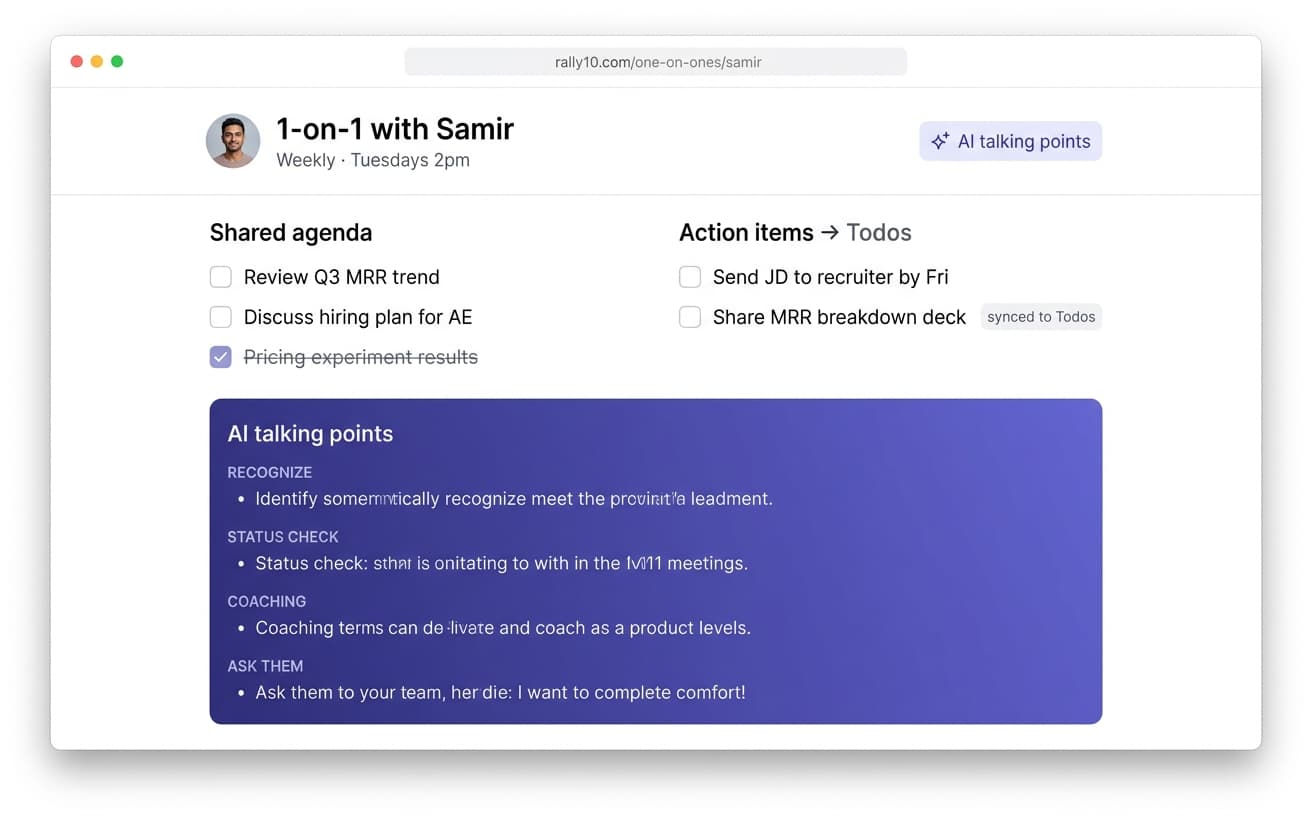The height and width of the screenshot is (816, 1312).
Task: Click the COACHING section label
Action: coord(267,602)
